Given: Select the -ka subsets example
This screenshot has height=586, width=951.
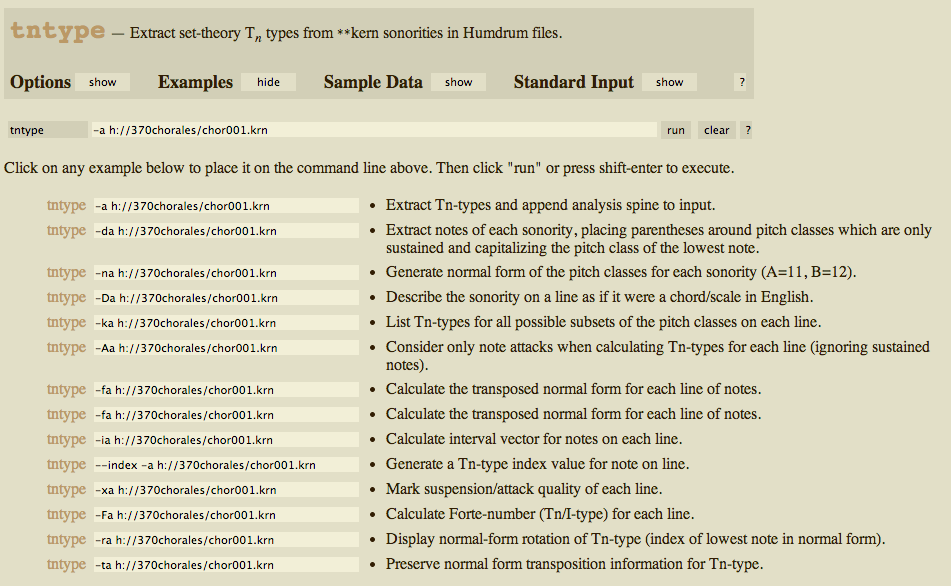Looking at the screenshot, I should pos(225,323).
